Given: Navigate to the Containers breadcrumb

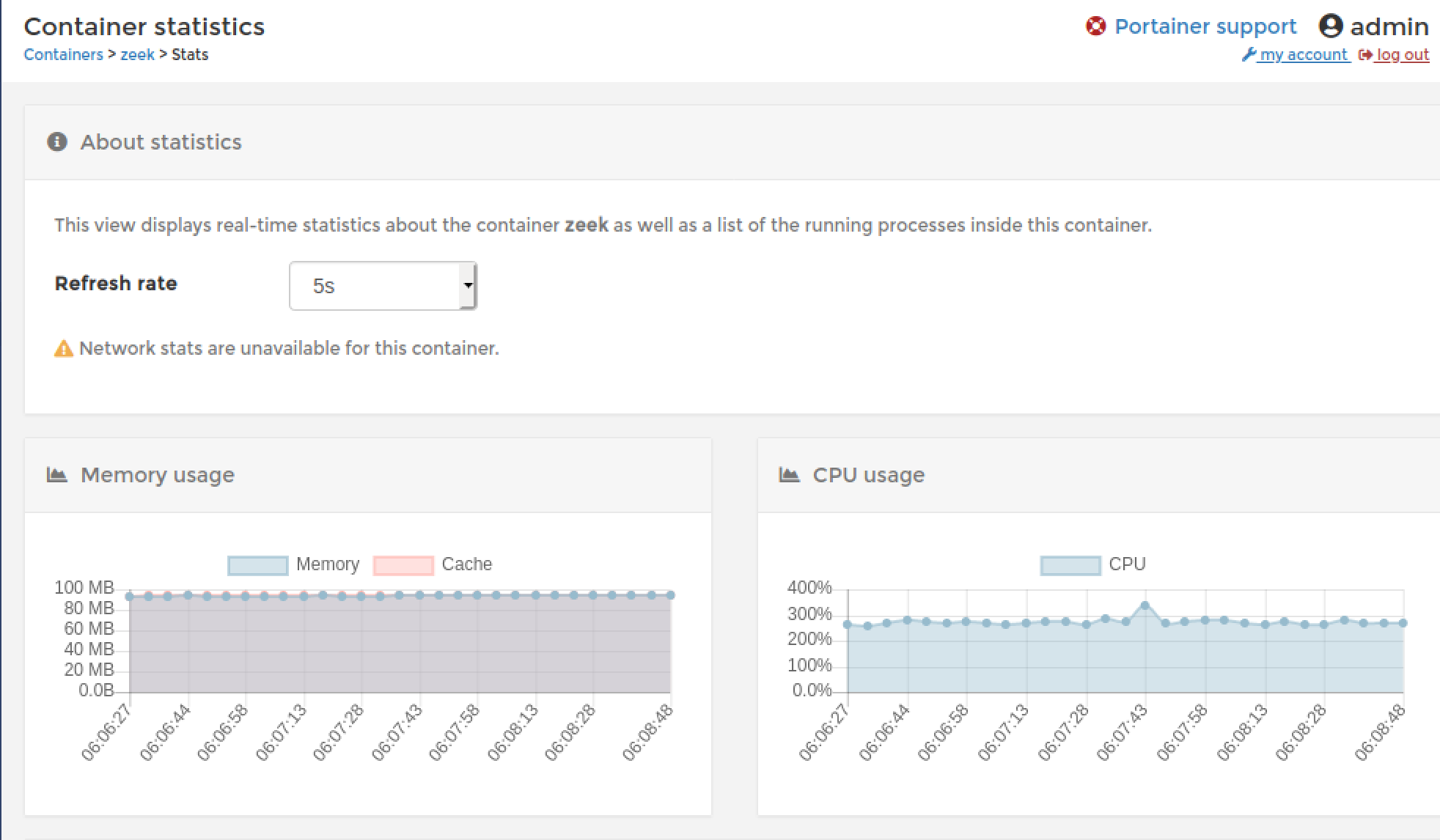Looking at the screenshot, I should [x=63, y=54].
